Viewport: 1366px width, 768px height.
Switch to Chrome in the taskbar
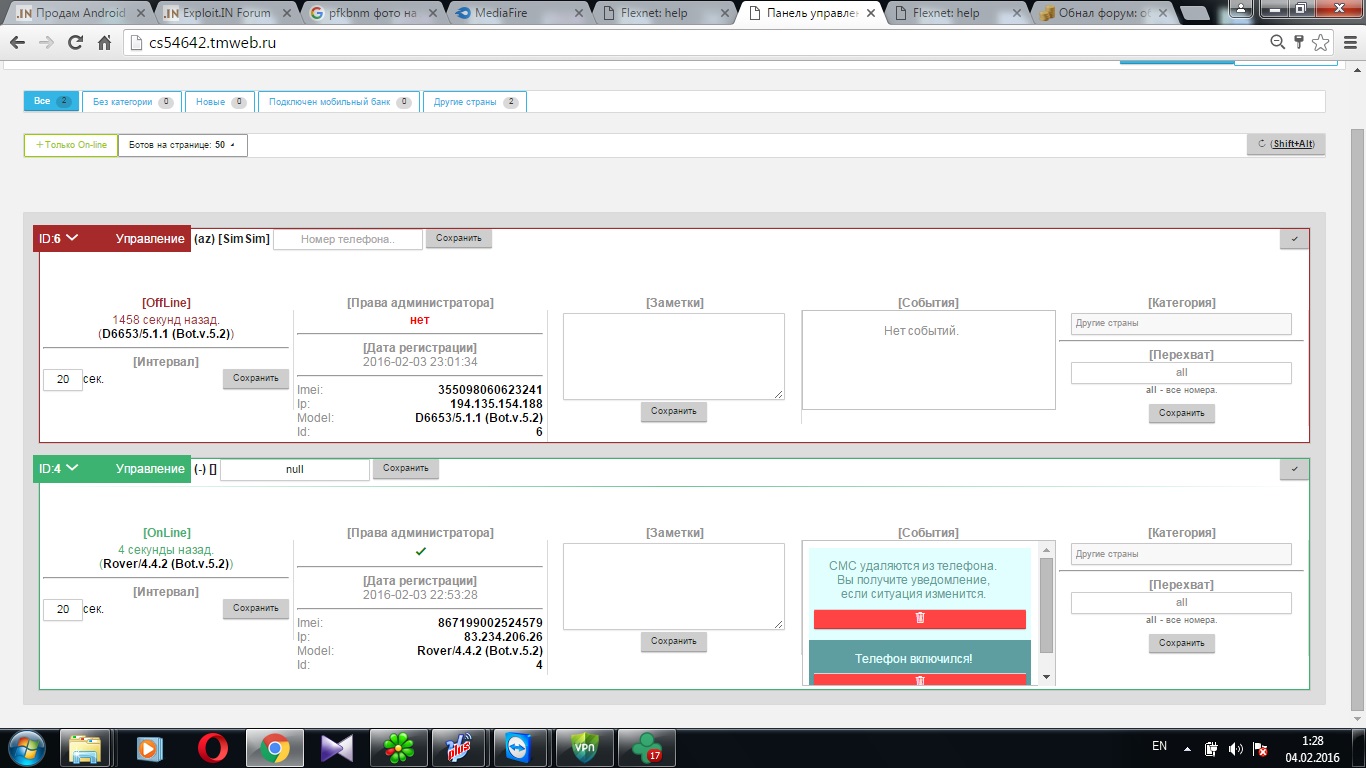pos(274,748)
